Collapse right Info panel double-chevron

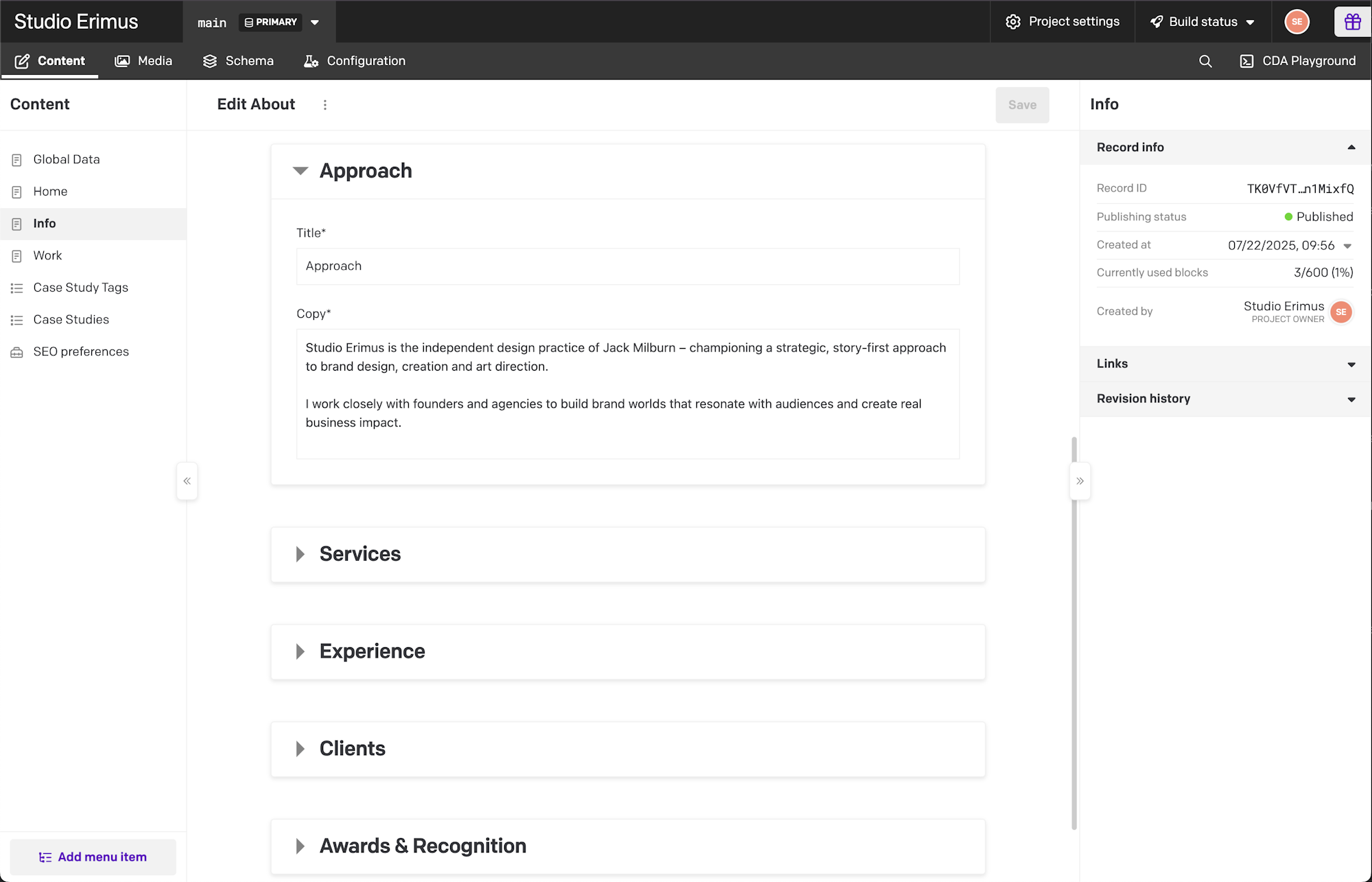tap(1080, 481)
